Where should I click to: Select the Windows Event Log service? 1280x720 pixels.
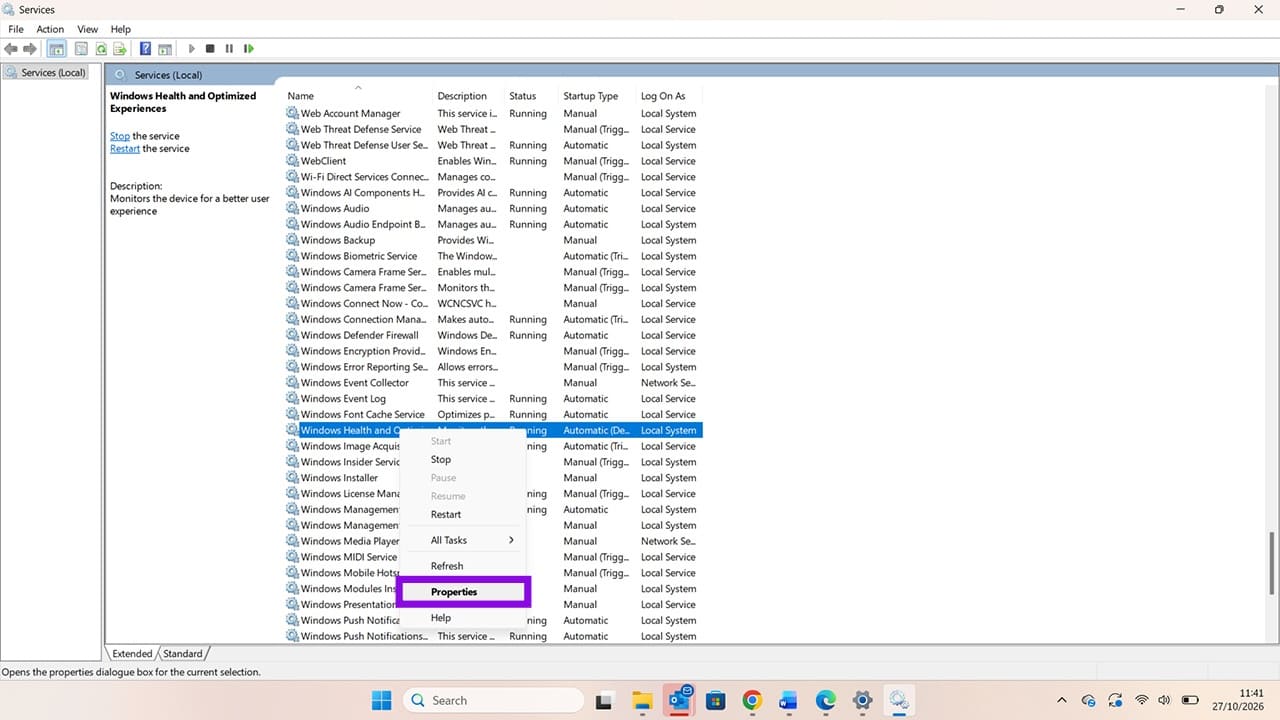click(x=494, y=398)
